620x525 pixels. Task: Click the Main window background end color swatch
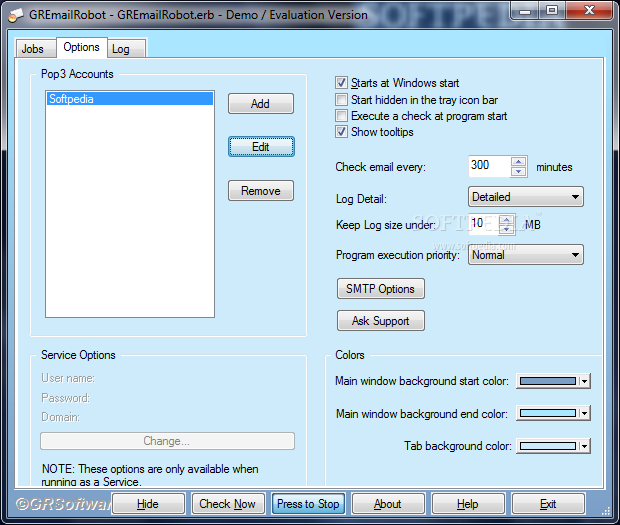click(x=548, y=414)
